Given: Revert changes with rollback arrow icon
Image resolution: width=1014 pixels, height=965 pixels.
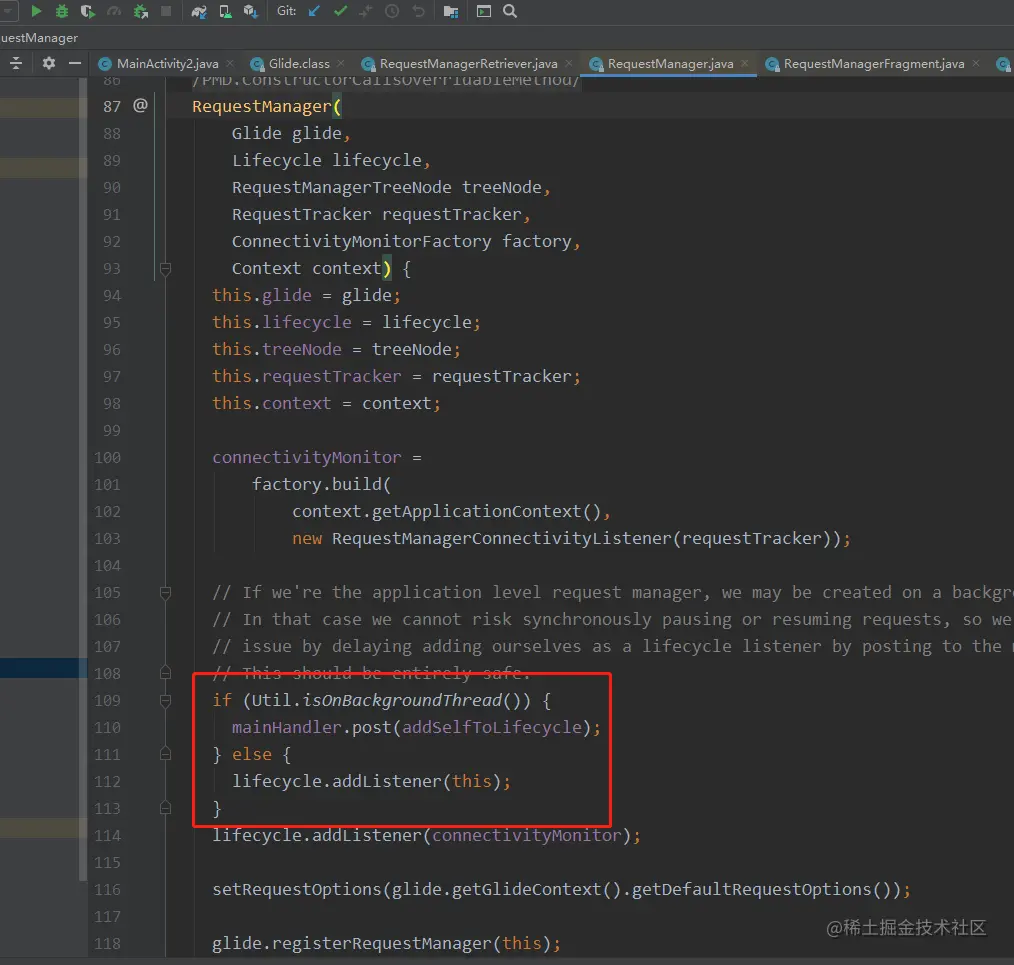Looking at the screenshot, I should (x=418, y=11).
